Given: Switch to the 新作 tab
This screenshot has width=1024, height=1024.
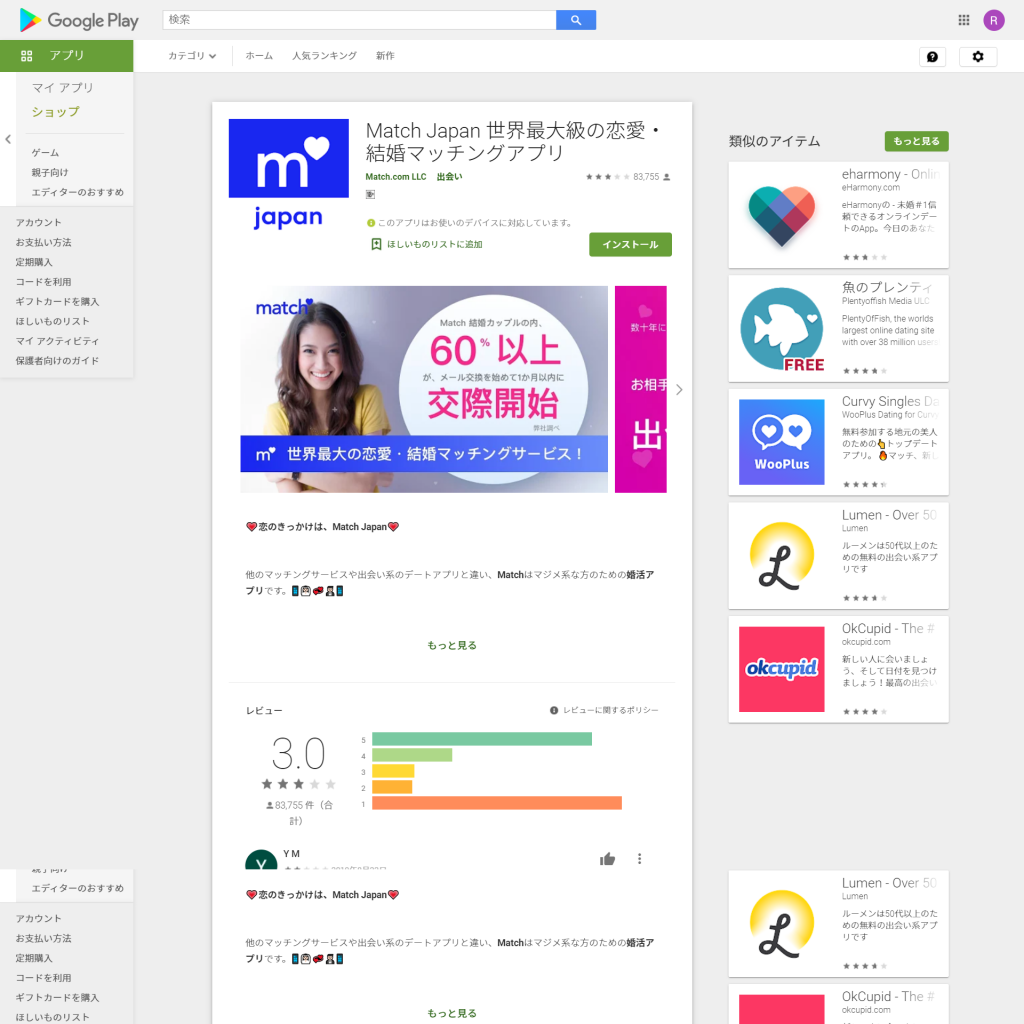Looking at the screenshot, I should [385, 56].
